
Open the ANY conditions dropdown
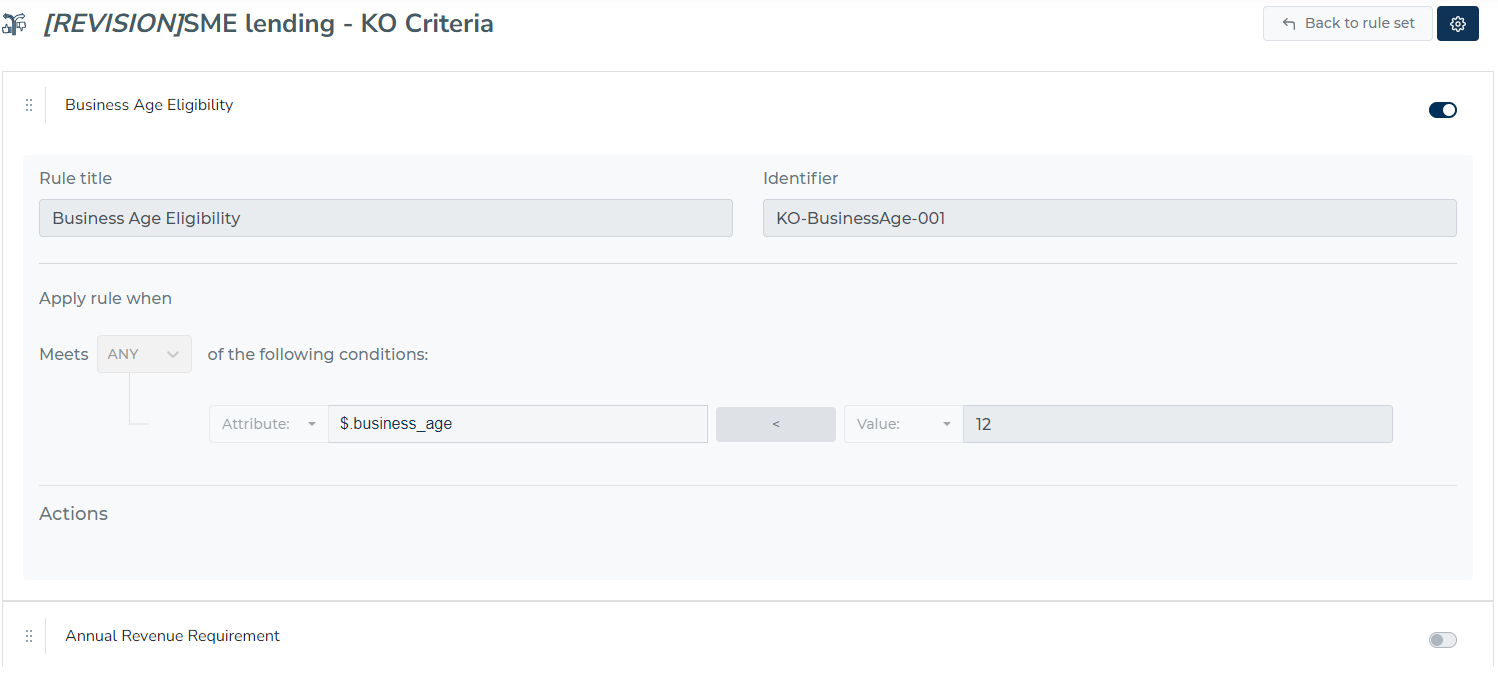click(x=144, y=354)
